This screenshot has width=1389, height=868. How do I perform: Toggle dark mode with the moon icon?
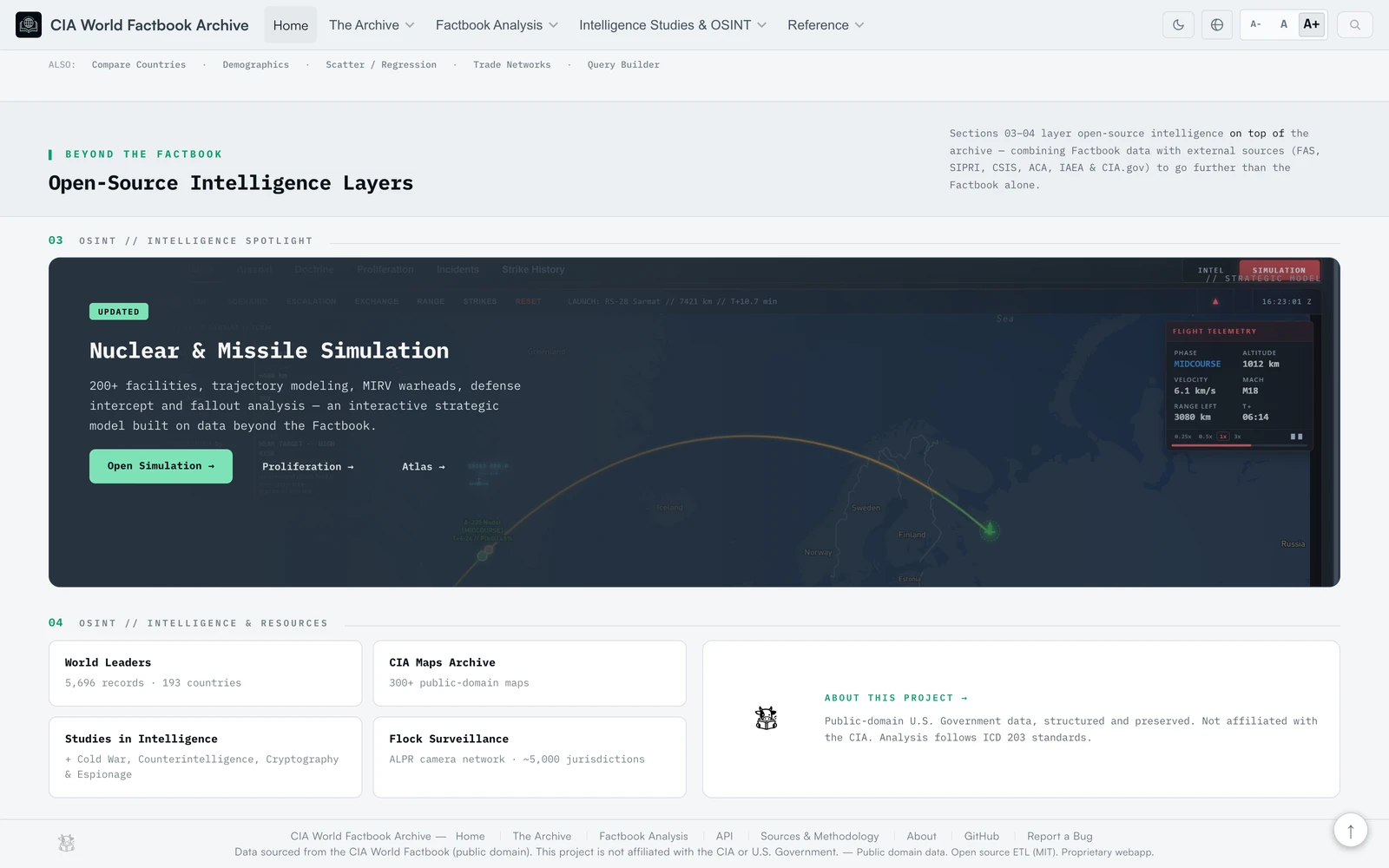pos(1178,24)
